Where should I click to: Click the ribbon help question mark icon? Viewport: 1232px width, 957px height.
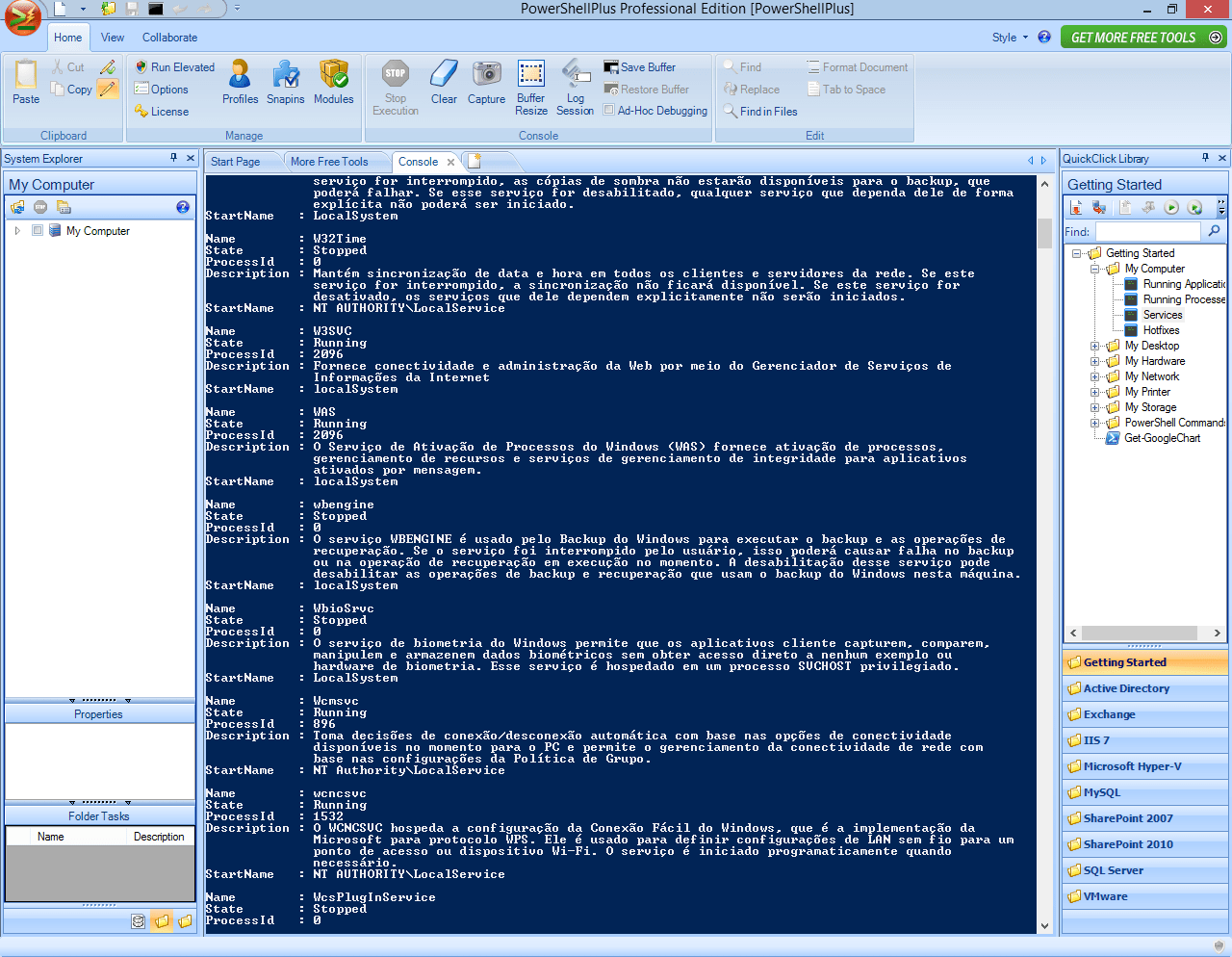[x=1043, y=37]
